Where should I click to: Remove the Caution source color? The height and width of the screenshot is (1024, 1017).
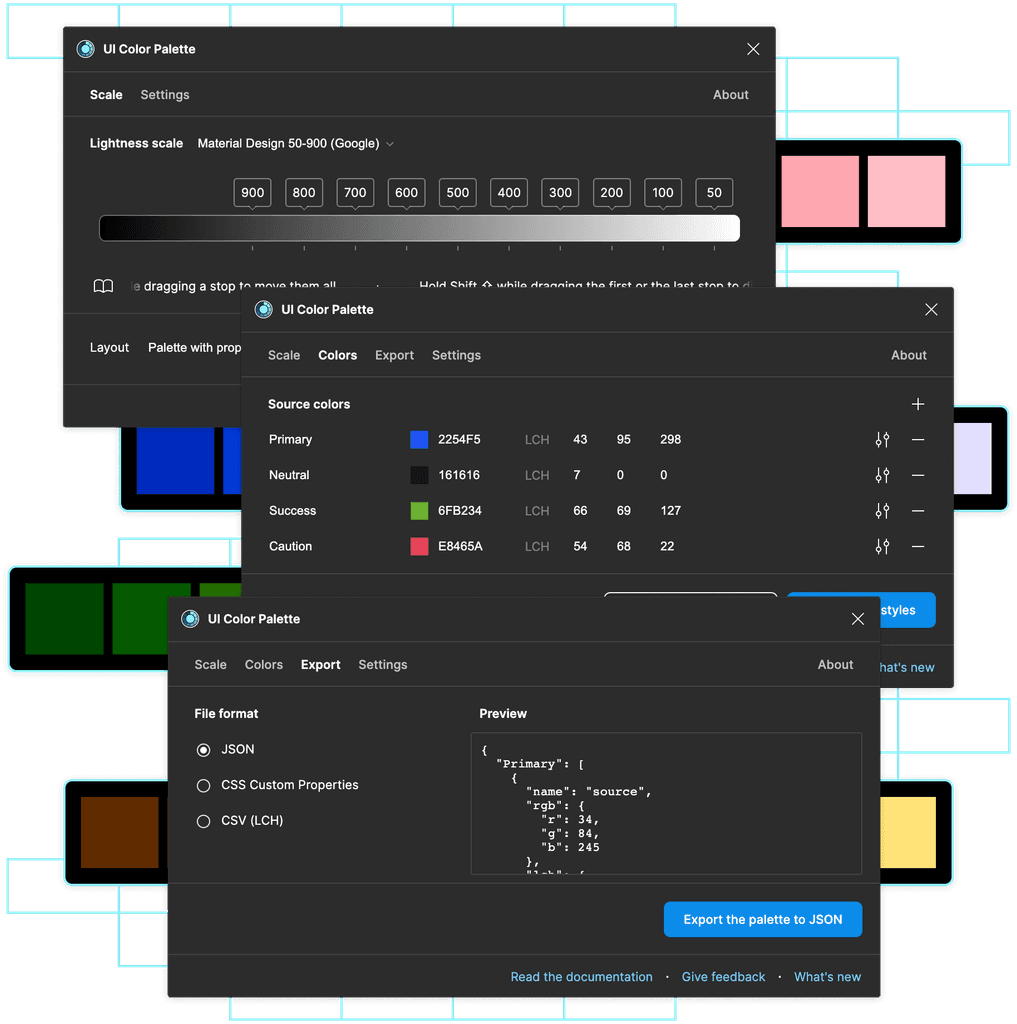tap(918, 546)
